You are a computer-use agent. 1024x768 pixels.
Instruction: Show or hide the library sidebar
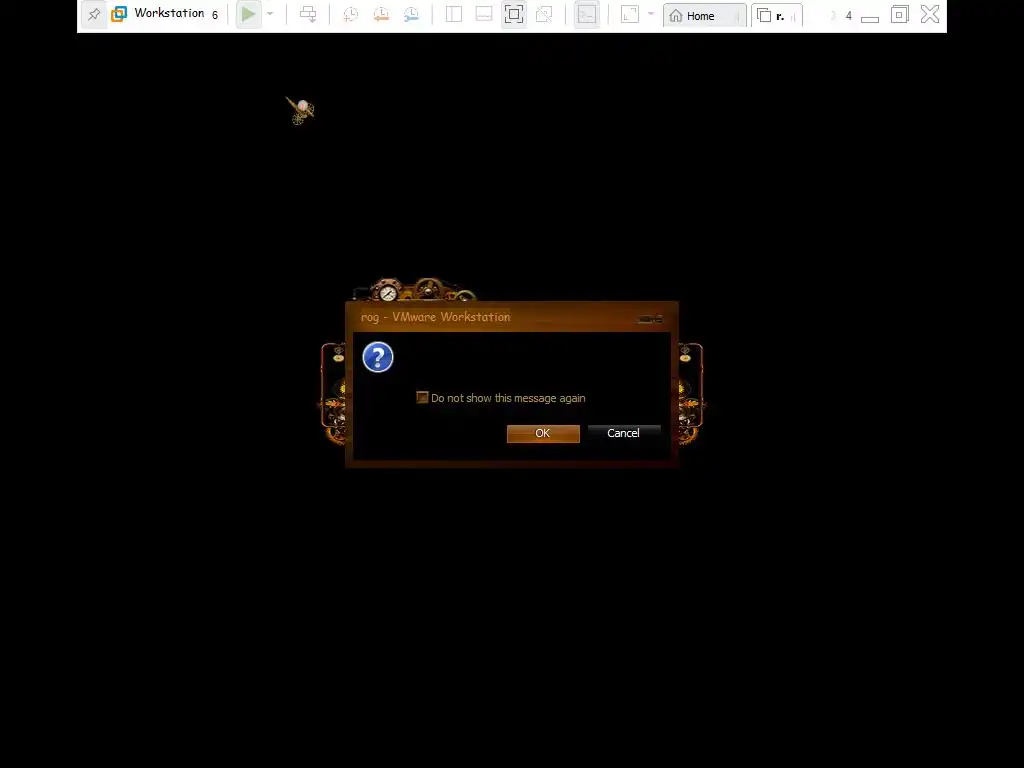(454, 14)
